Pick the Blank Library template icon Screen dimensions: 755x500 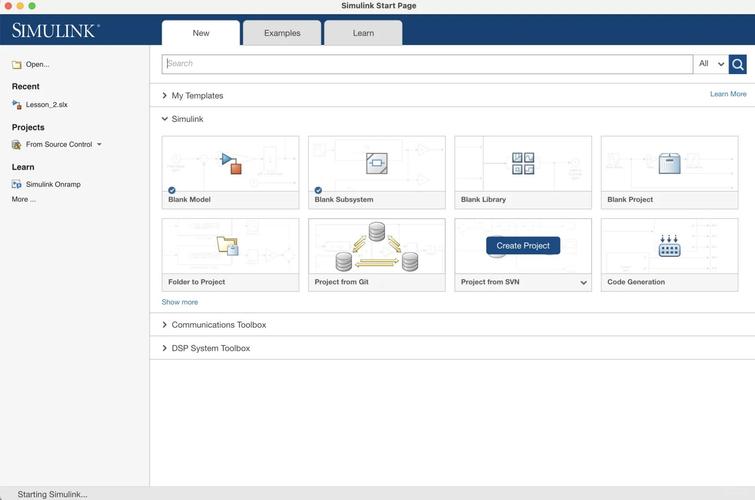523,163
